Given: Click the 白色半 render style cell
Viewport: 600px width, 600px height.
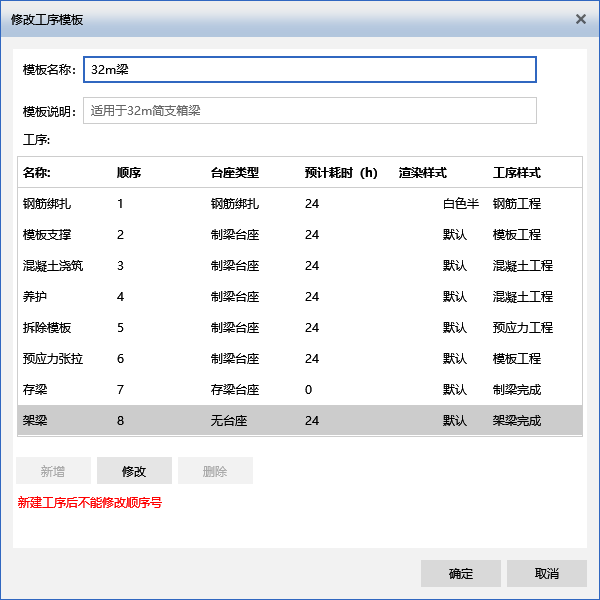Looking at the screenshot, I should tap(460, 204).
